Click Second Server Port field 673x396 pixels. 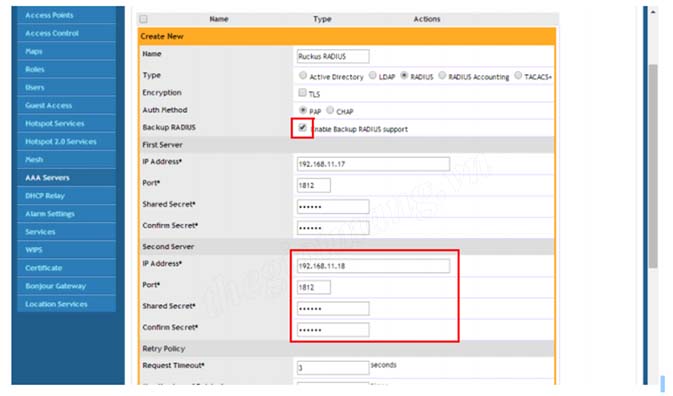point(313,287)
